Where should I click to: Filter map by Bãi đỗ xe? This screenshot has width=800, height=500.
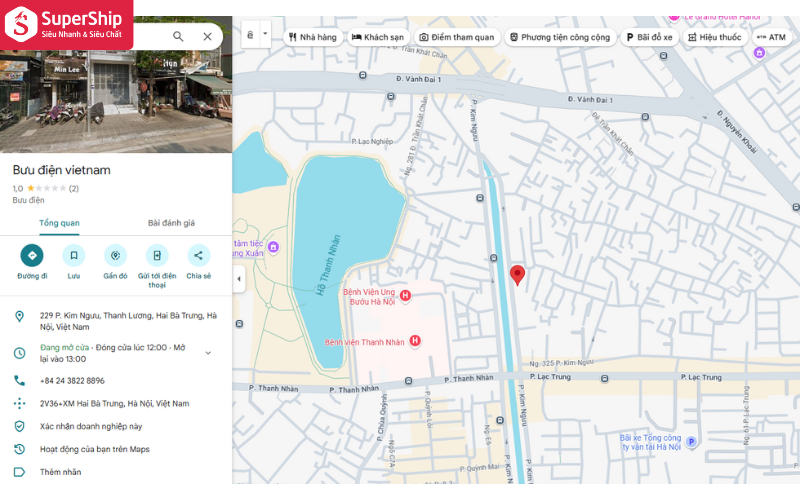pyautogui.click(x=649, y=37)
